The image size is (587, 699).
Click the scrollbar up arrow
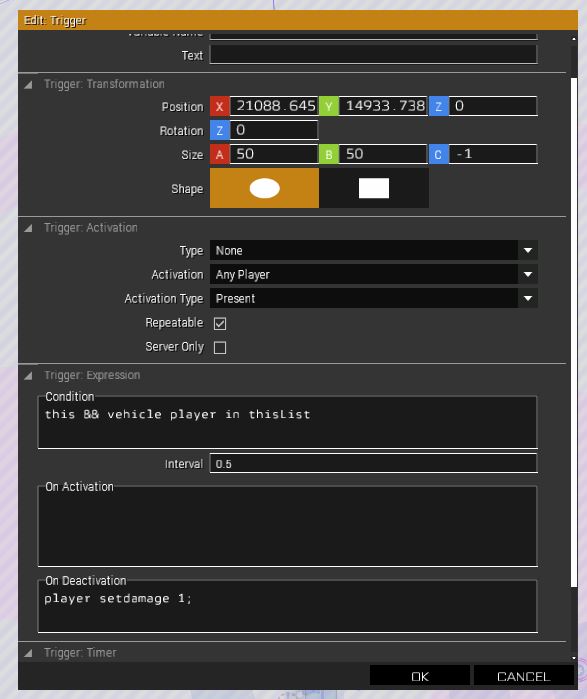pyautogui.click(x=574, y=39)
